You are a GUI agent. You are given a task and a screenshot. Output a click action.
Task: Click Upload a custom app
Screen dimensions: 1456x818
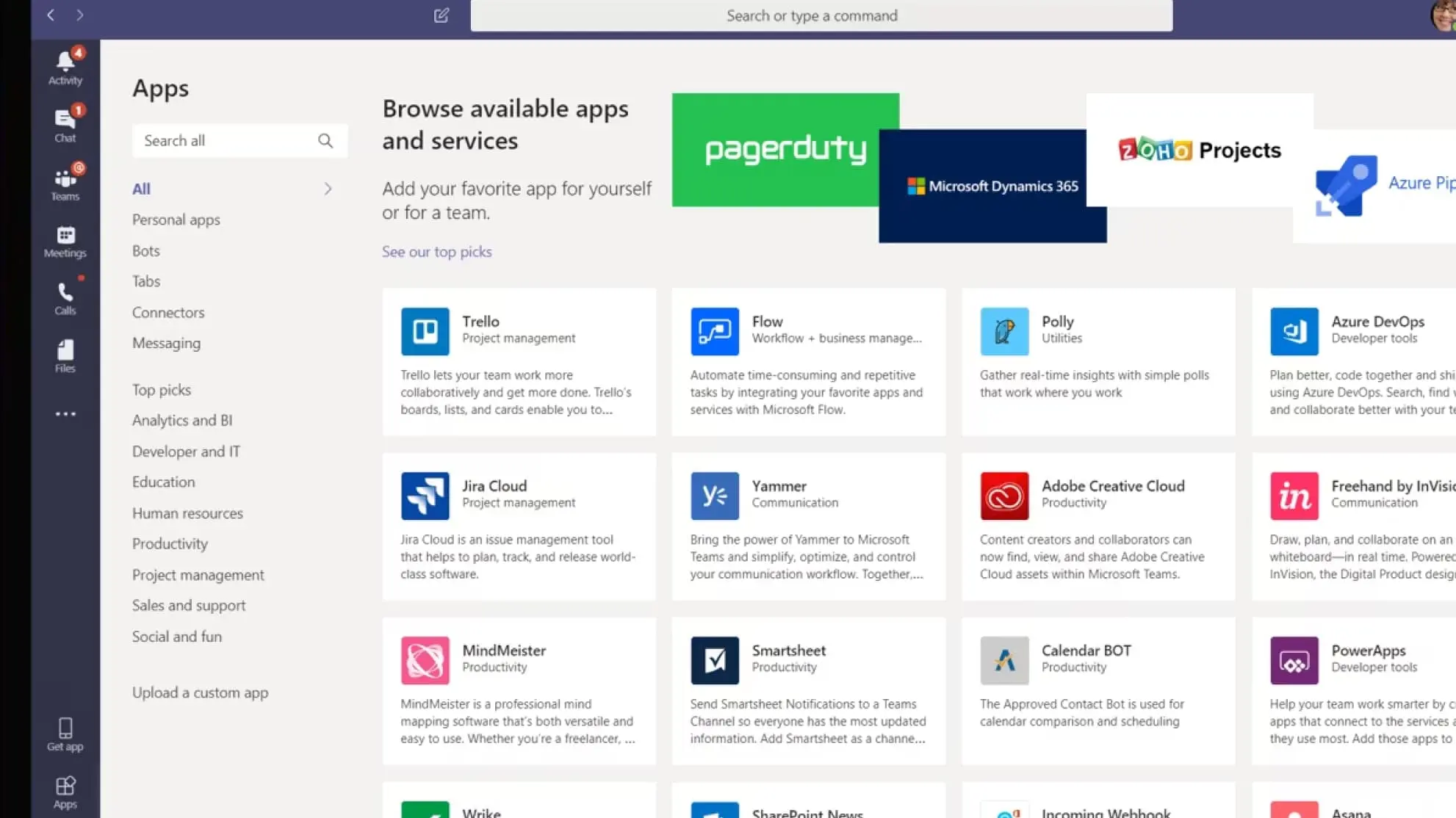tap(200, 692)
